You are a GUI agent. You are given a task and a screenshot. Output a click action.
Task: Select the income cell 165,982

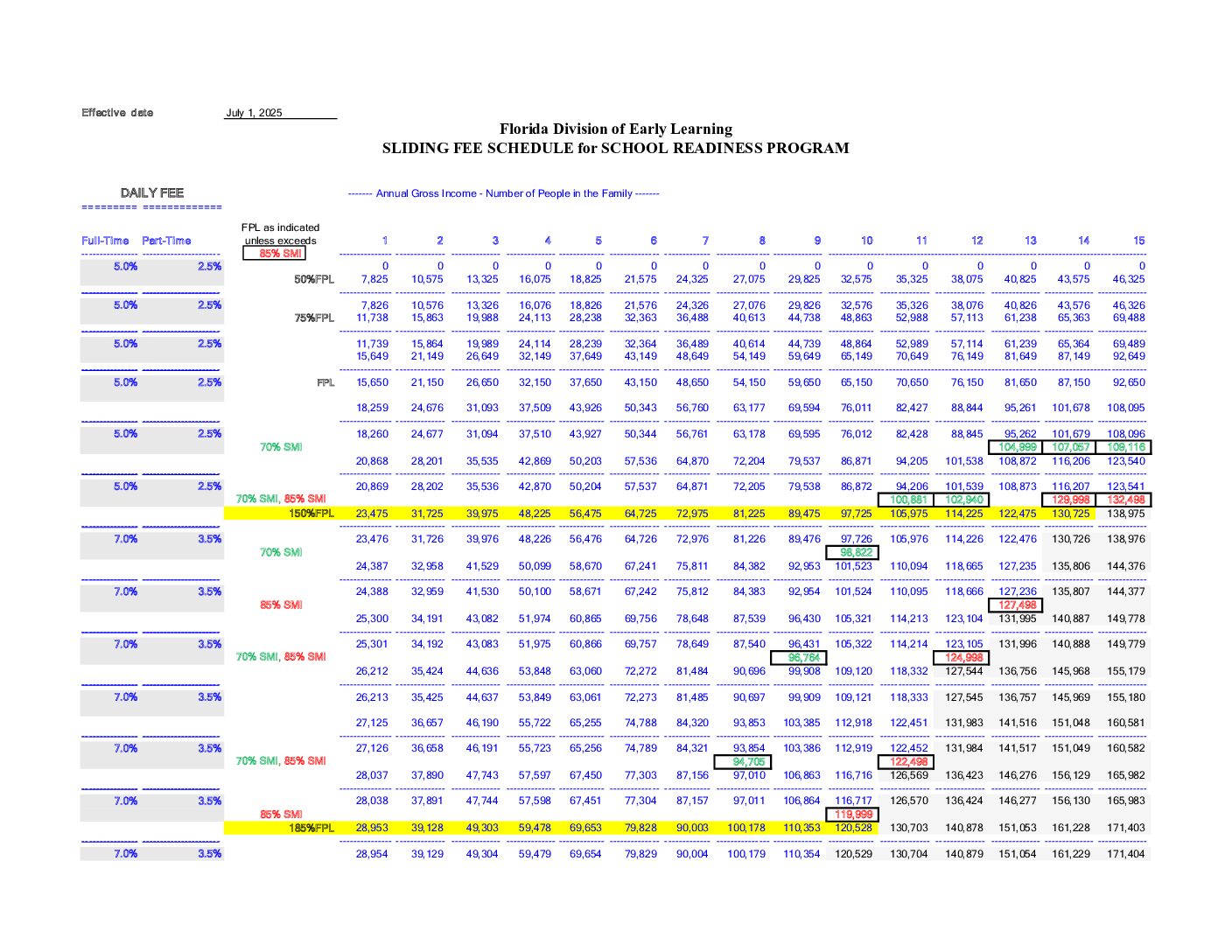pyautogui.click(x=1126, y=776)
